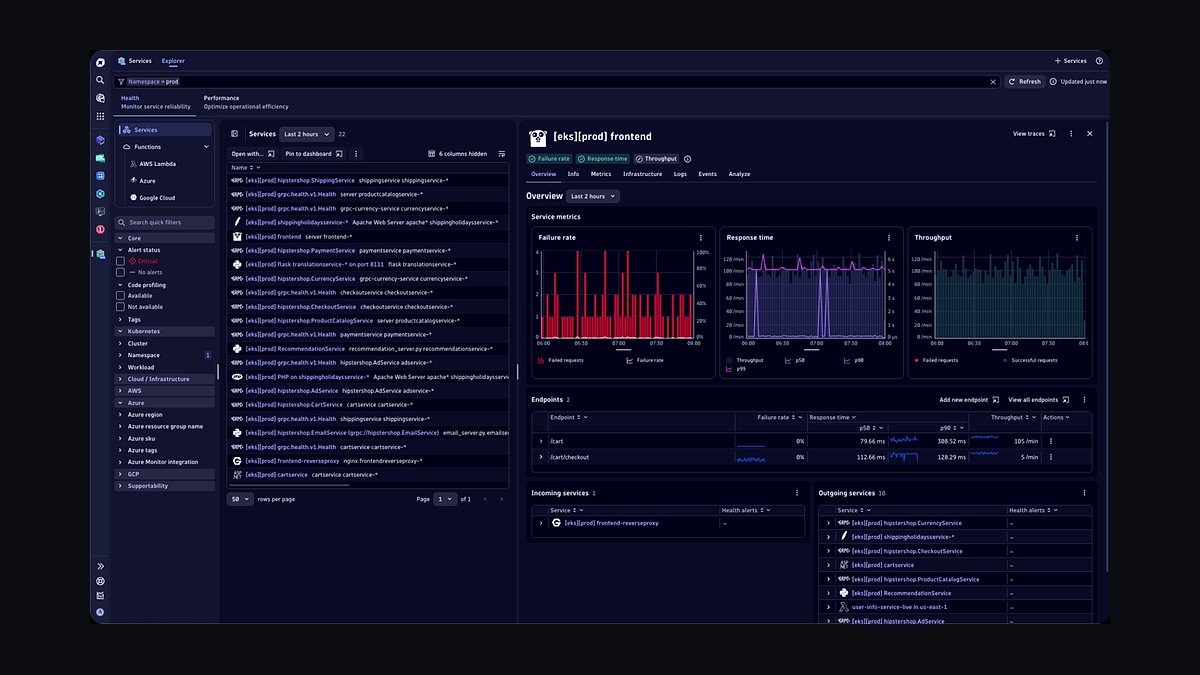Close the frontend detail panel
Viewport: 1200px width, 675px height.
click(x=1090, y=133)
